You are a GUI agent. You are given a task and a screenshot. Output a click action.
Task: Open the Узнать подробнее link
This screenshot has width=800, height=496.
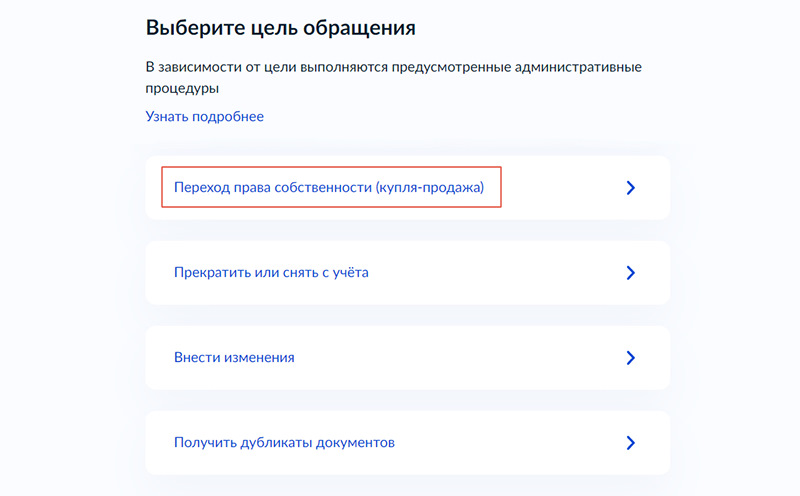[205, 117]
